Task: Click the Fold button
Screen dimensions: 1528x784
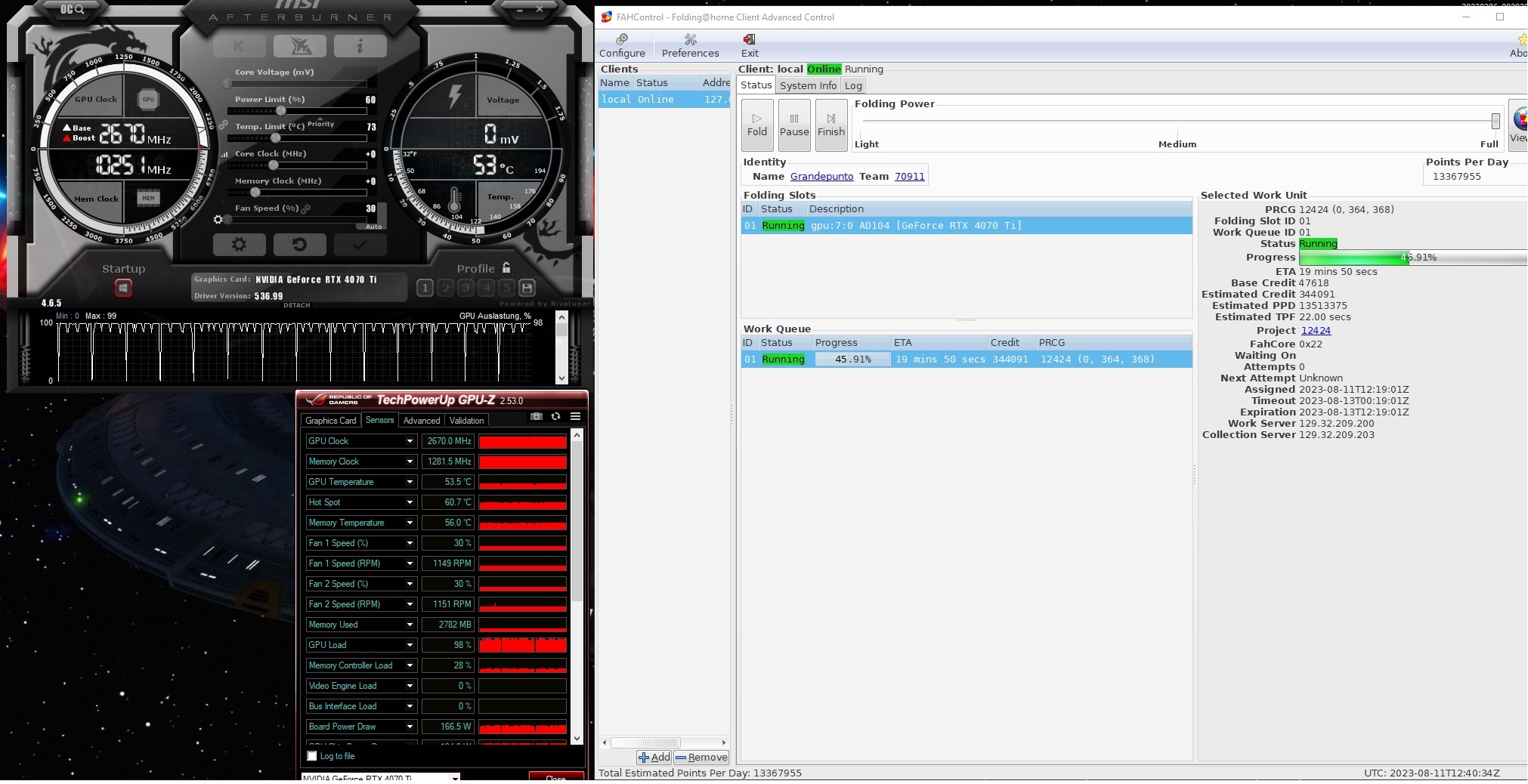Action: tap(757, 125)
